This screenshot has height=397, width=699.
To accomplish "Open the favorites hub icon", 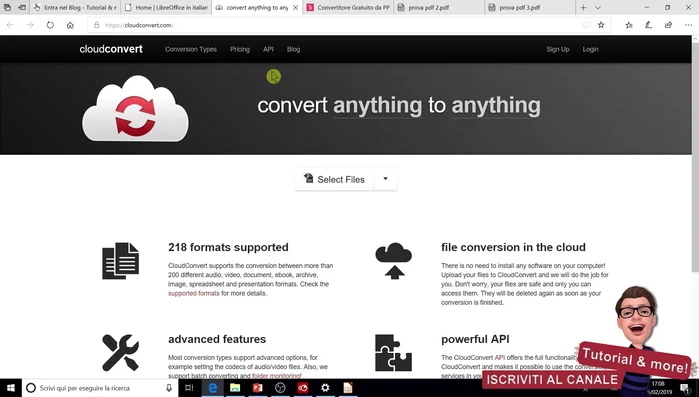I will tap(629, 25).
